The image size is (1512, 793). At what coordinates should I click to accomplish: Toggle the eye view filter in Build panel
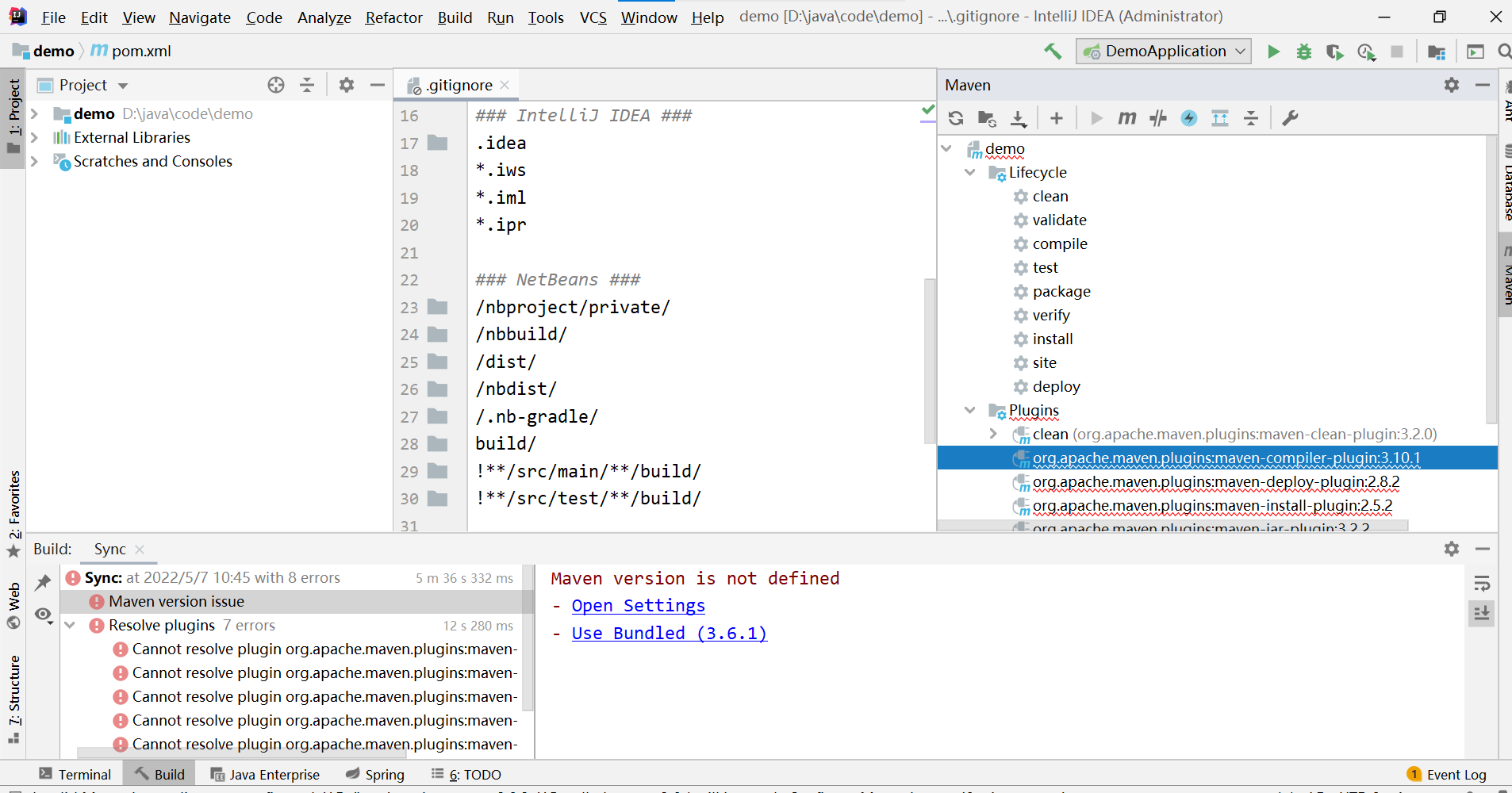44,615
